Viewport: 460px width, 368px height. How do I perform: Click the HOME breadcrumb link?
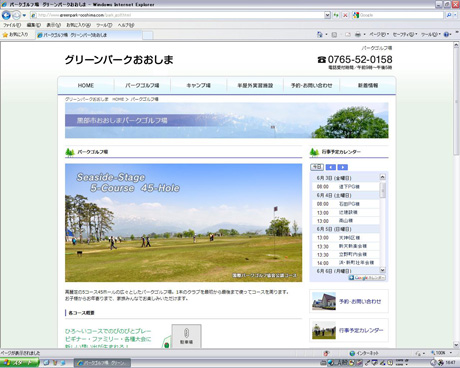pyautogui.click(x=118, y=99)
